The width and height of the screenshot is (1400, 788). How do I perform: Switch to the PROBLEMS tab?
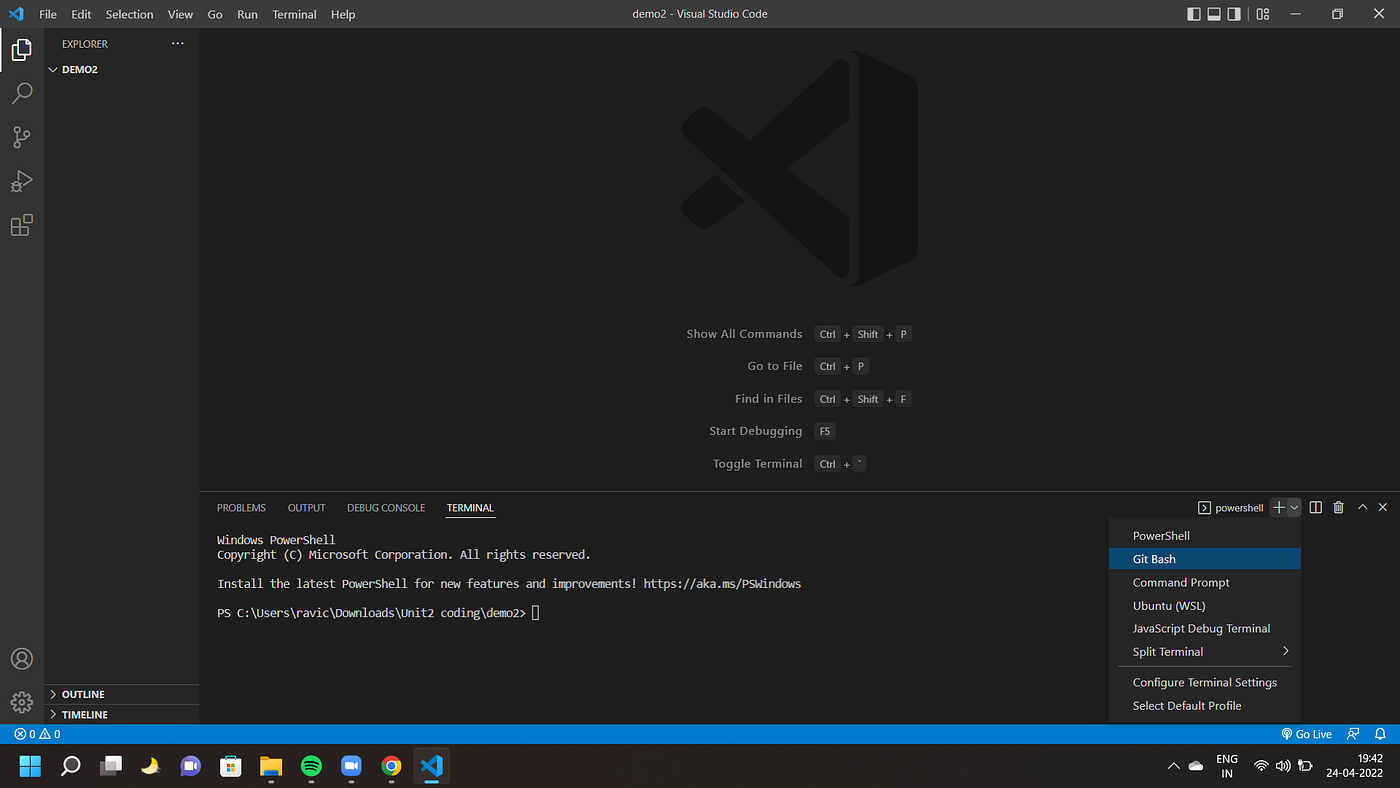(241, 508)
